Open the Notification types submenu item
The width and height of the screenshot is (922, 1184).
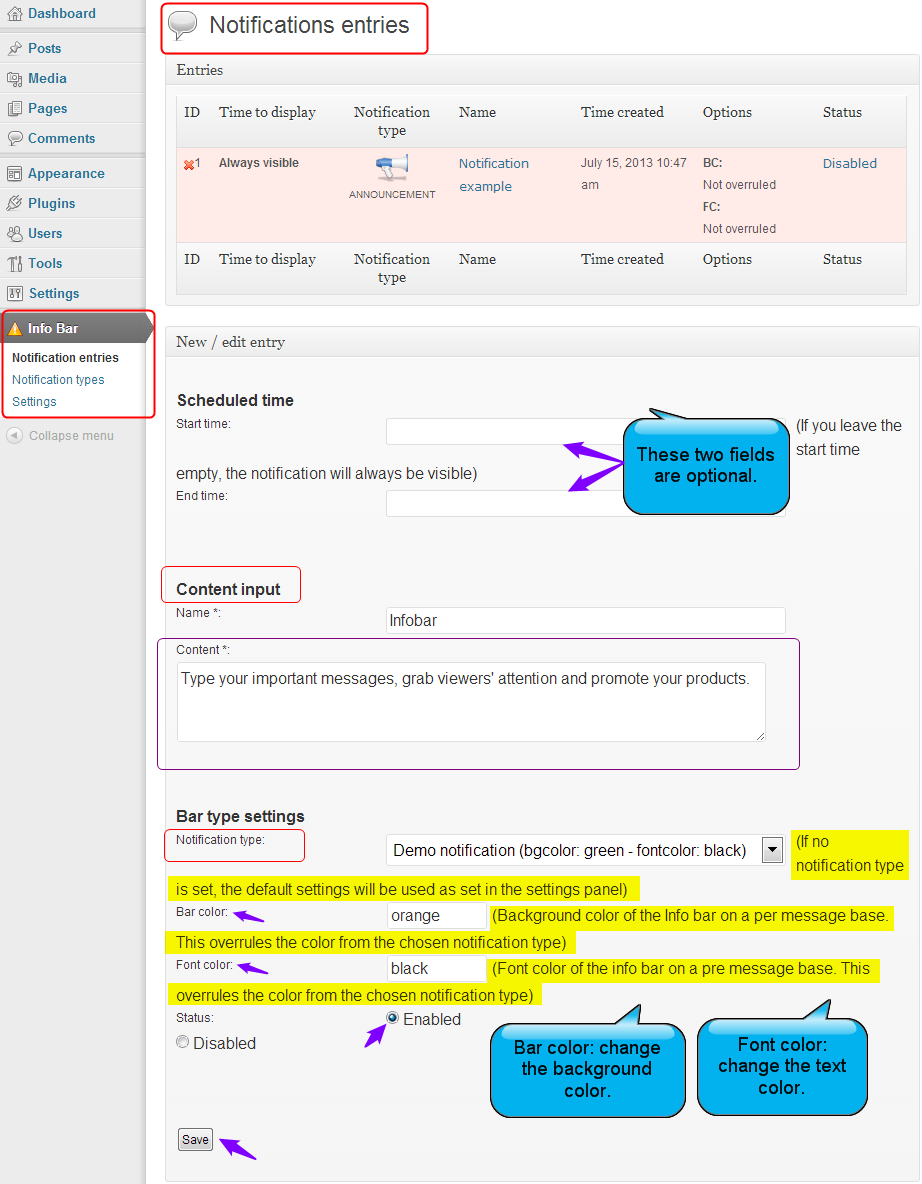coord(58,380)
